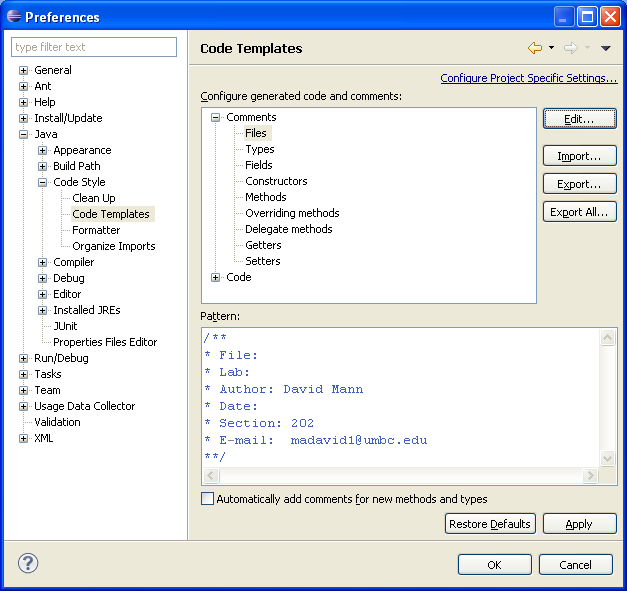Expand the Compiler preferences node
Viewport: 627px width, 591px height.
pos(43,262)
